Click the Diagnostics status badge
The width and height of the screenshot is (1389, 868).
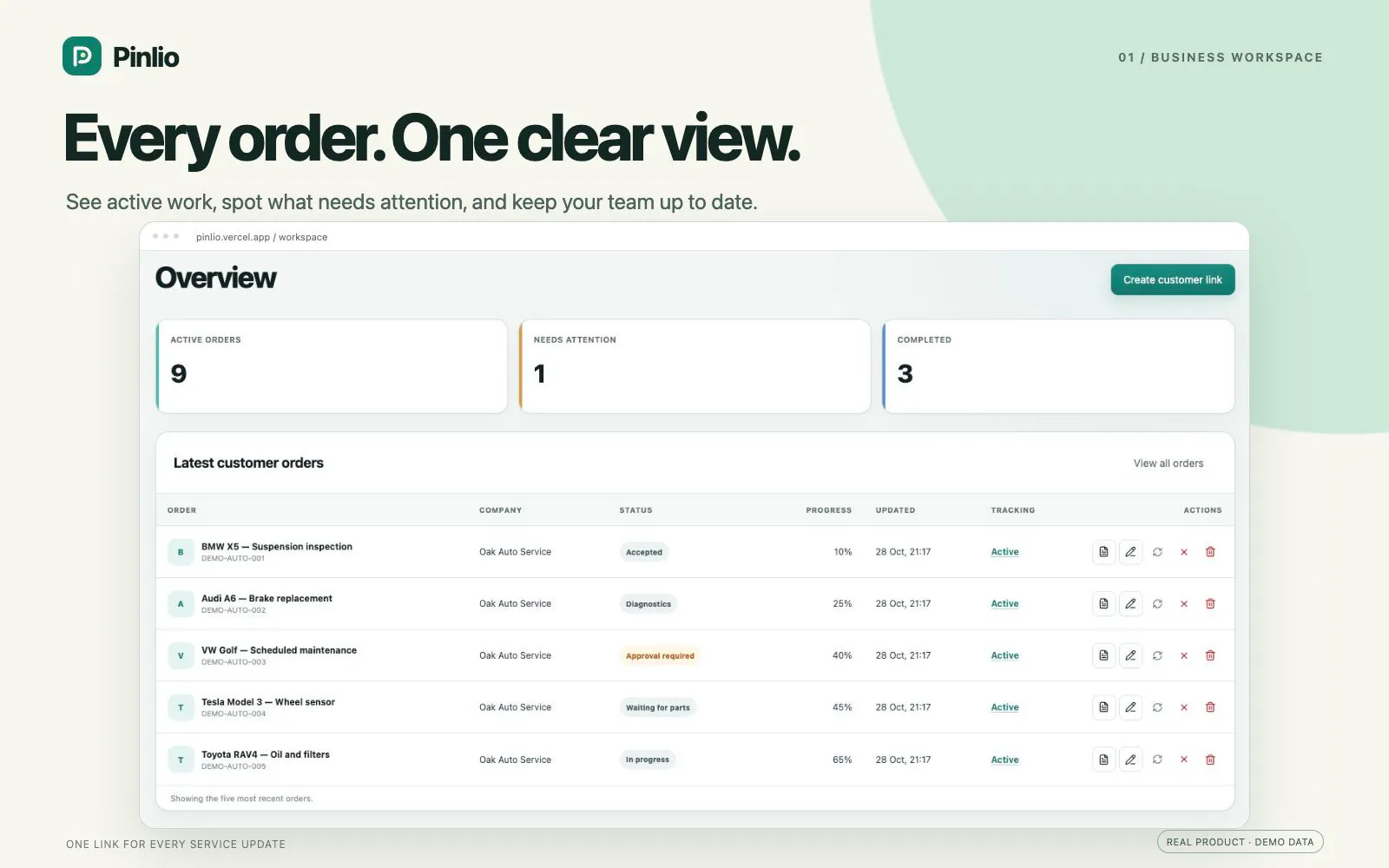coord(648,604)
